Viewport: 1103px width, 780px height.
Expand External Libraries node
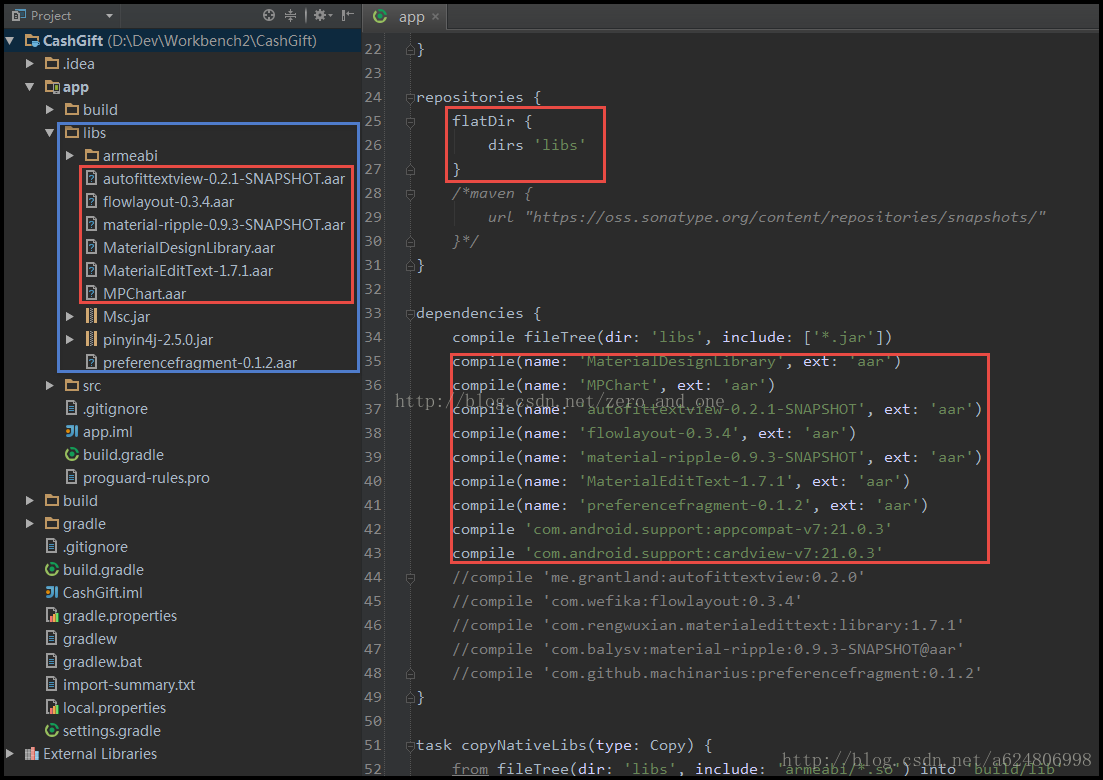tap(10, 754)
